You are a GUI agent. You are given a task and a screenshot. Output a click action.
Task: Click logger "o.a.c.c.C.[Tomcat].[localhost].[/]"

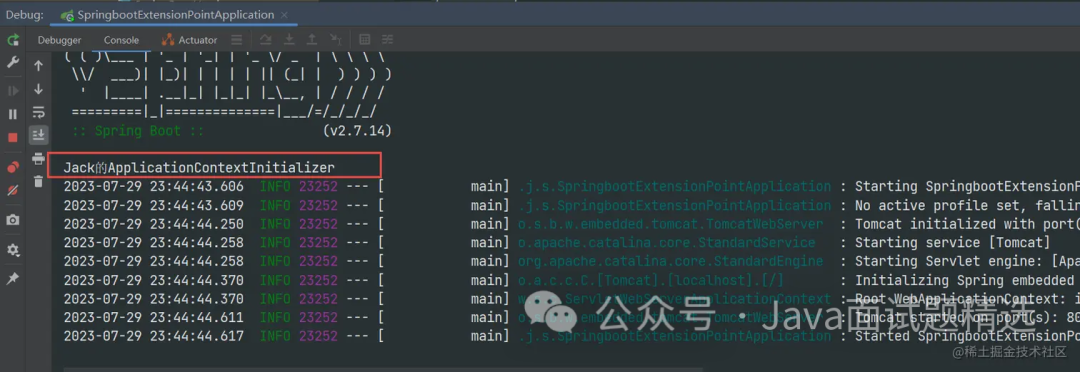tap(651, 280)
